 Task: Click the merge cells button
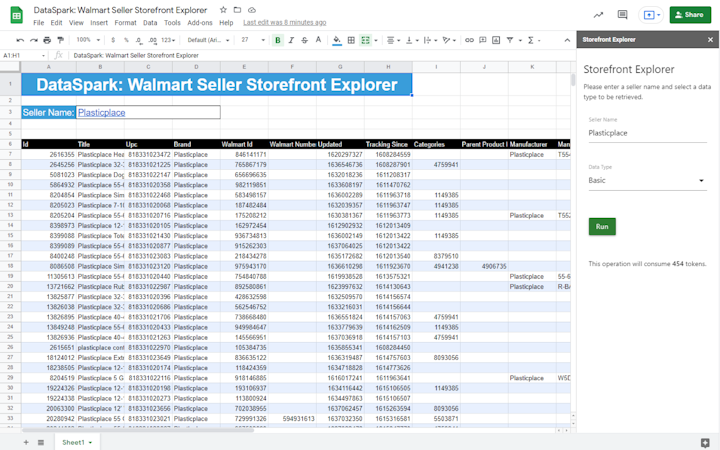pyautogui.click(x=366, y=40)
